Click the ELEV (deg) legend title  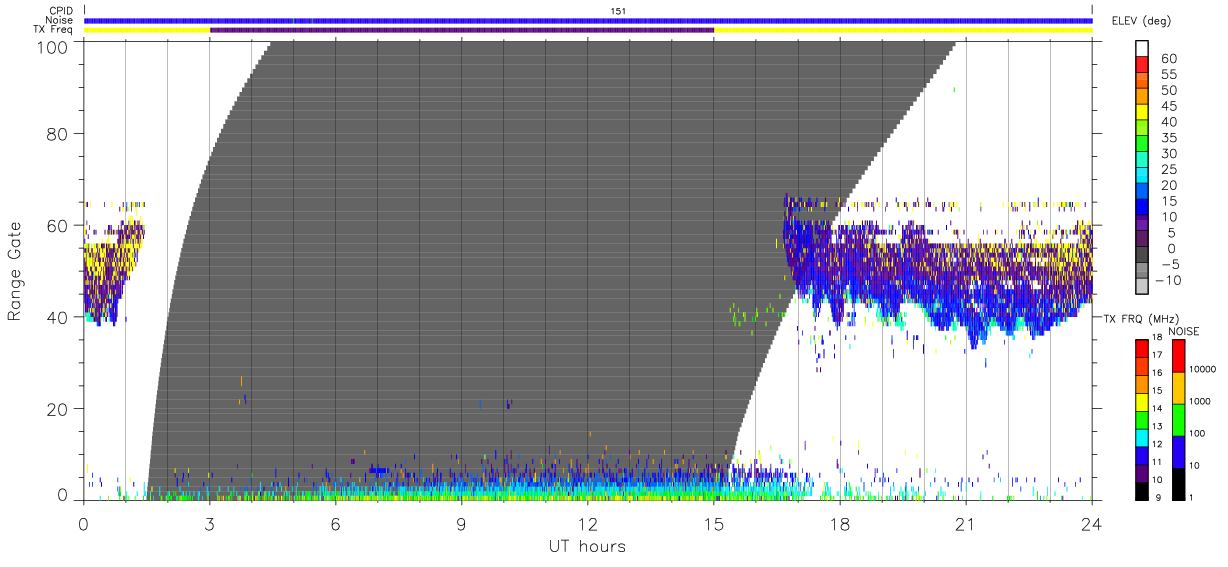click(x=1141, y=20)
